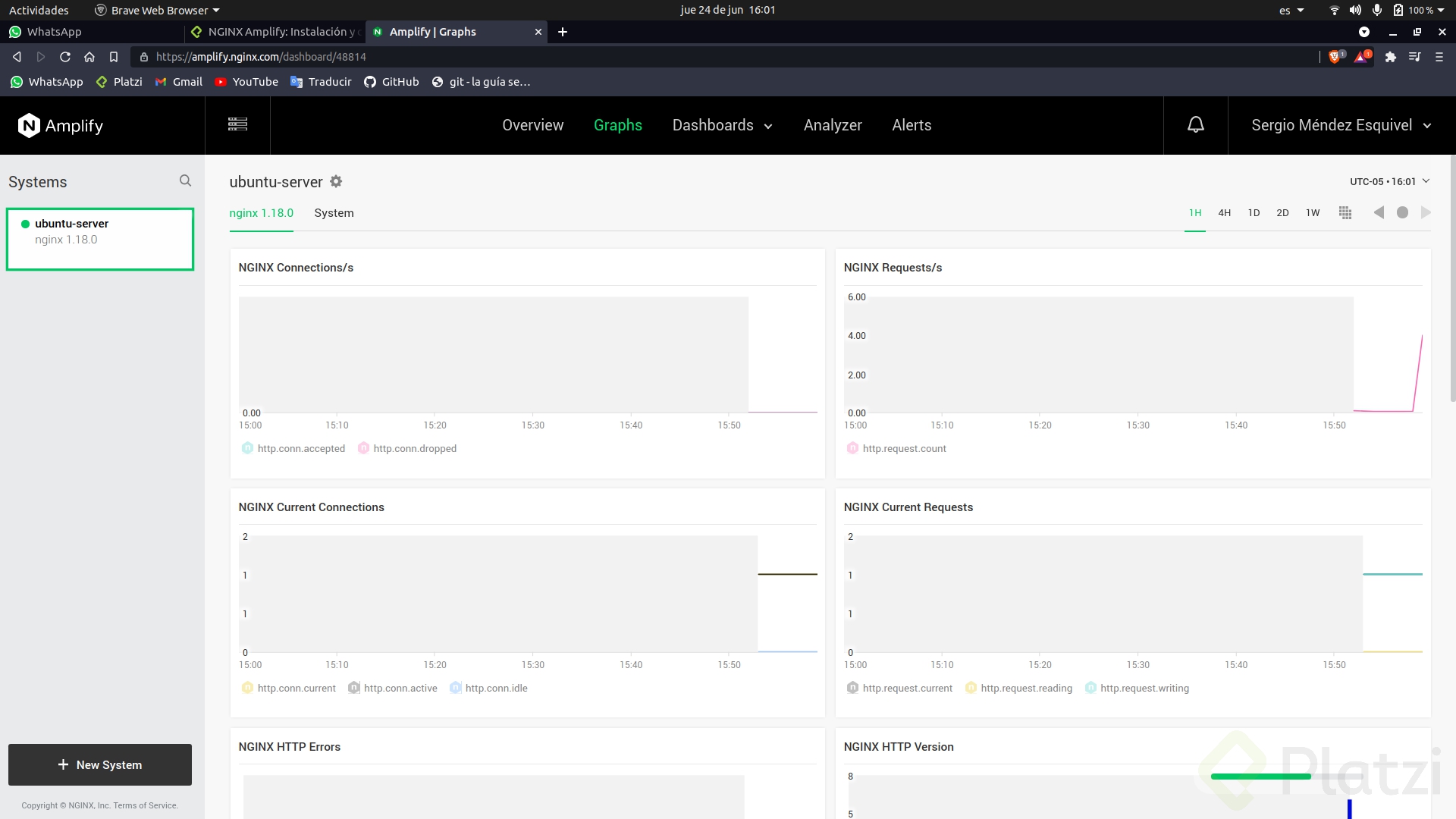Close the Amplify Graphs tab
This screenshot has width=1456, height=819.
(538, 32)
